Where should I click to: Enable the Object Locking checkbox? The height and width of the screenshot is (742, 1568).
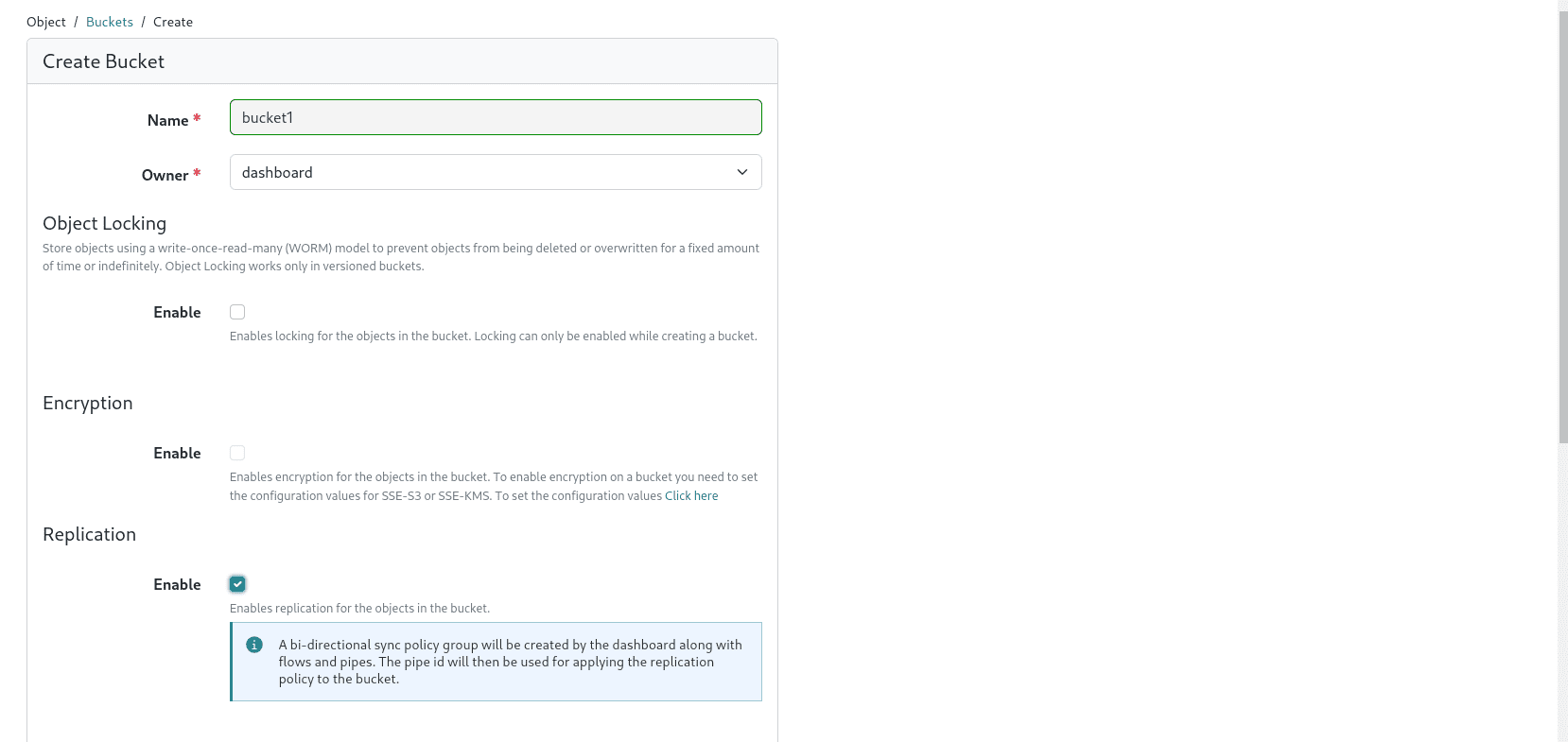pyautogui.click(x=237, y=312)
